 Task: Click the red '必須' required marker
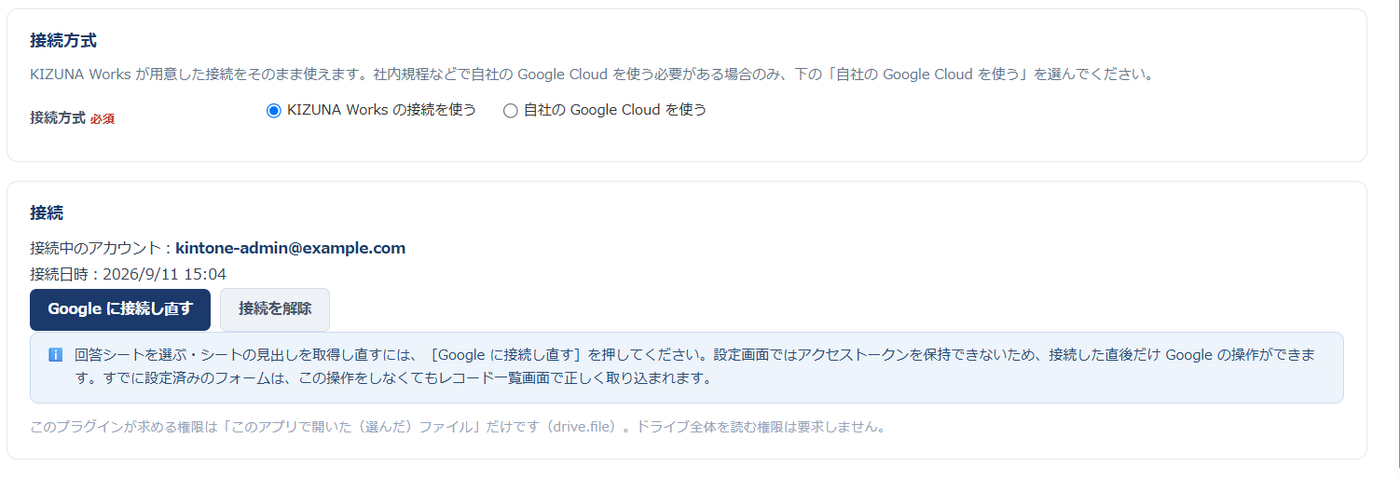point(102,119)
